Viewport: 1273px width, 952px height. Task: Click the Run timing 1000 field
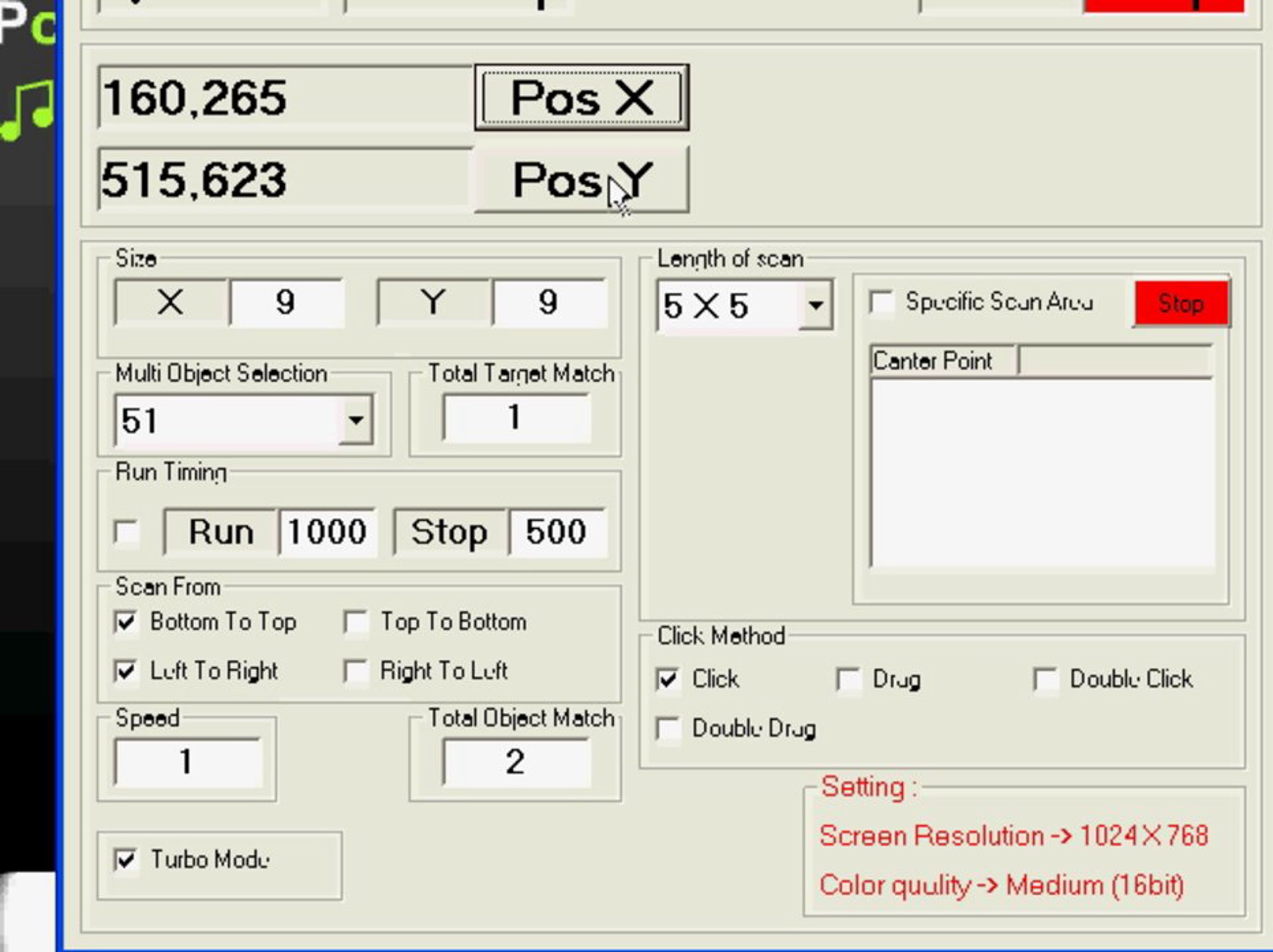coord(327,531)
